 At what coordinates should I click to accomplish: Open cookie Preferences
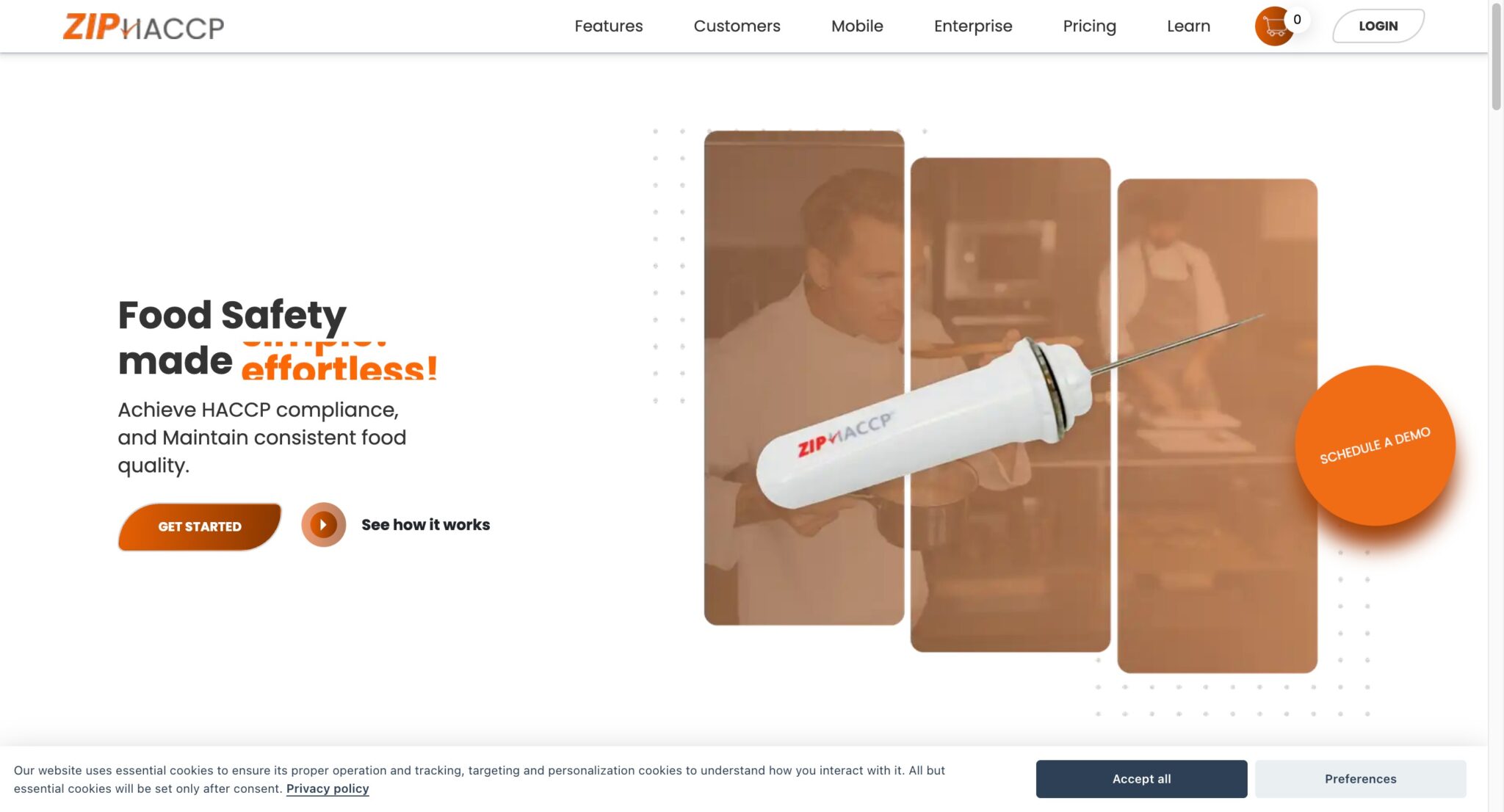(x=1360, y=779)
